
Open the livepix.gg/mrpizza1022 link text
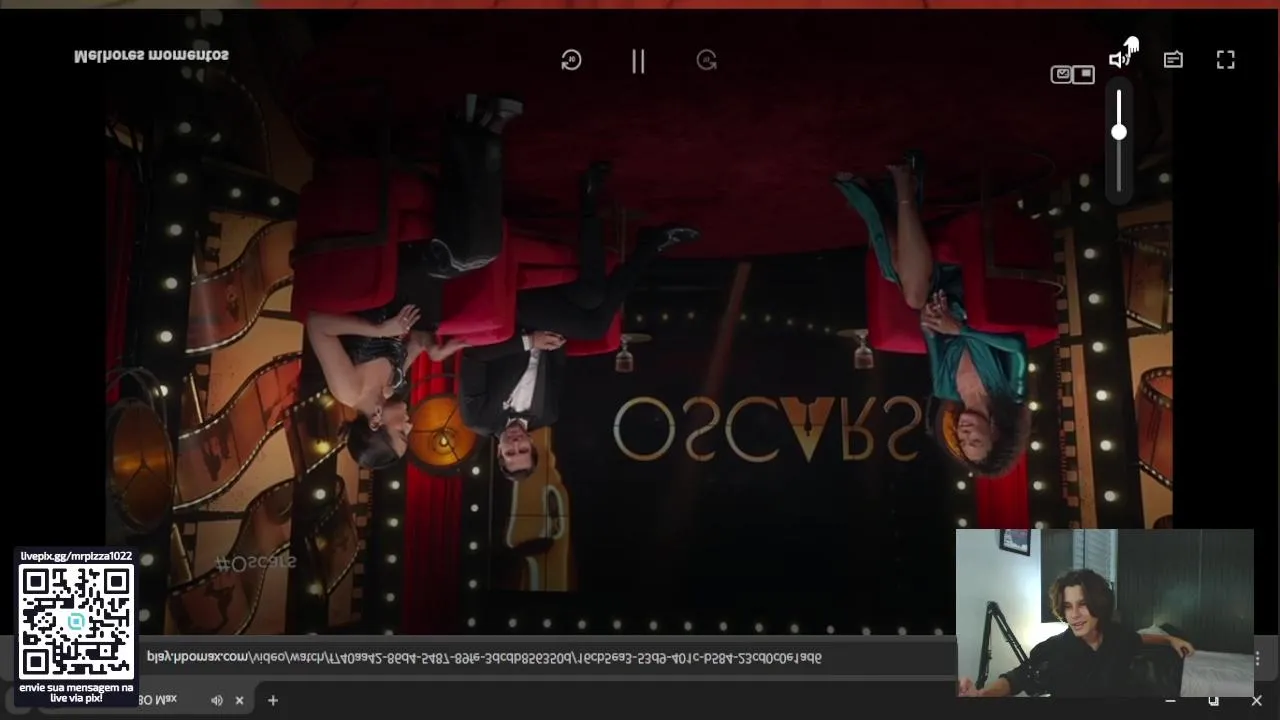coord(76,556)
